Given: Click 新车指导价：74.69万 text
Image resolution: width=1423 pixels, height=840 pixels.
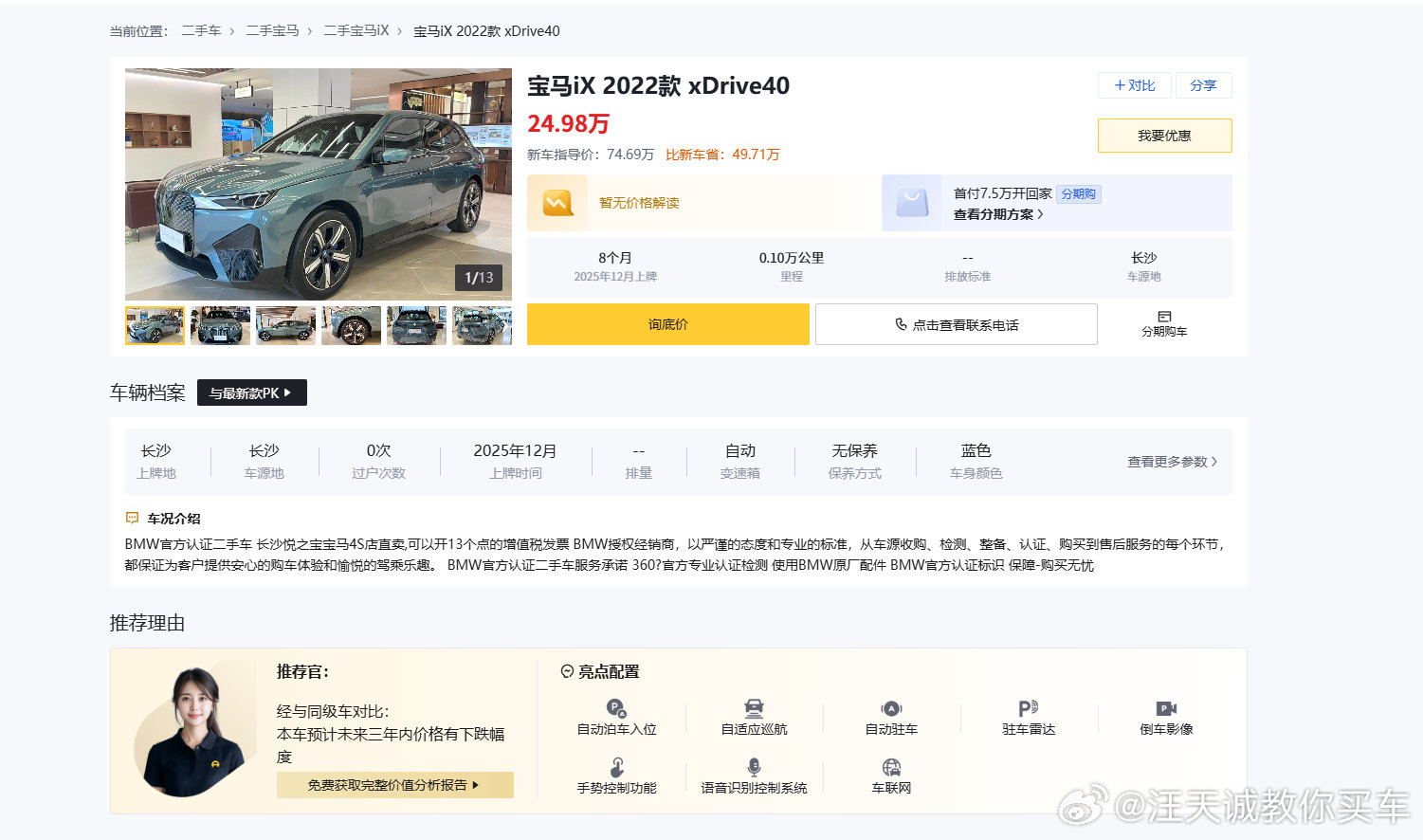Looking at the screenshot, I should coord(591,155).
